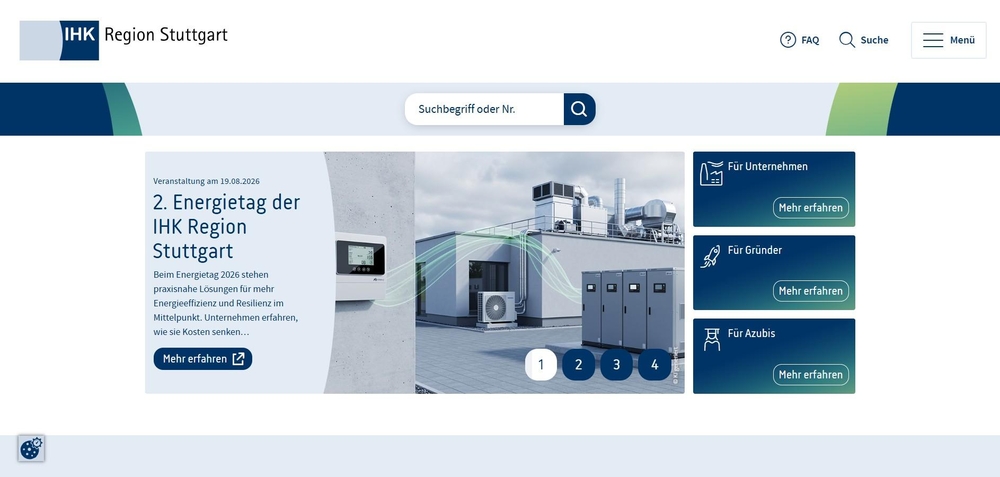Click Mehr erfahren in Für Azubis card
The width and height of the screenshot is (1000, 477).
[x=811, y=374]
